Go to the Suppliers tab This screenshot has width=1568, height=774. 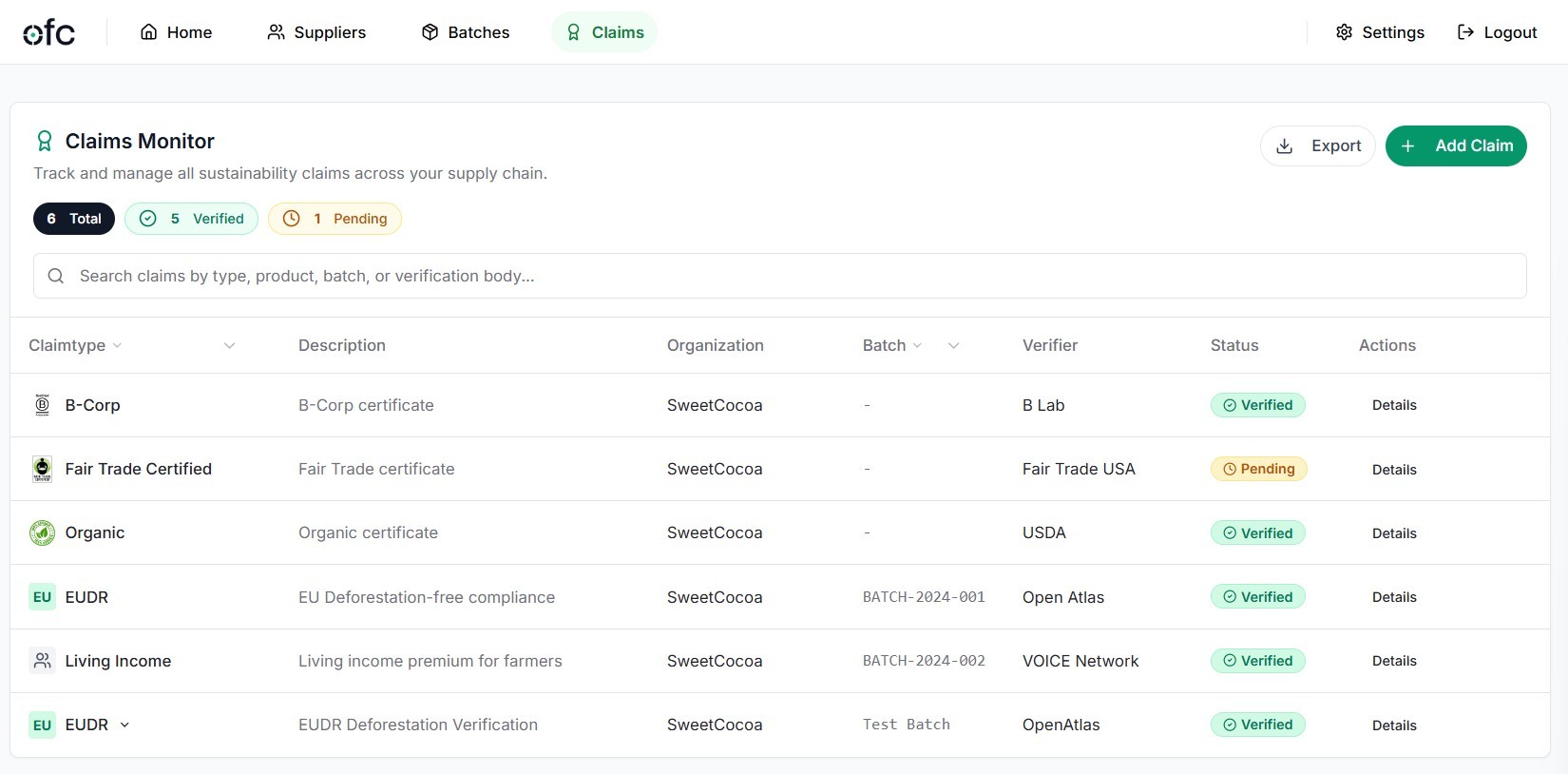point(316,32)
